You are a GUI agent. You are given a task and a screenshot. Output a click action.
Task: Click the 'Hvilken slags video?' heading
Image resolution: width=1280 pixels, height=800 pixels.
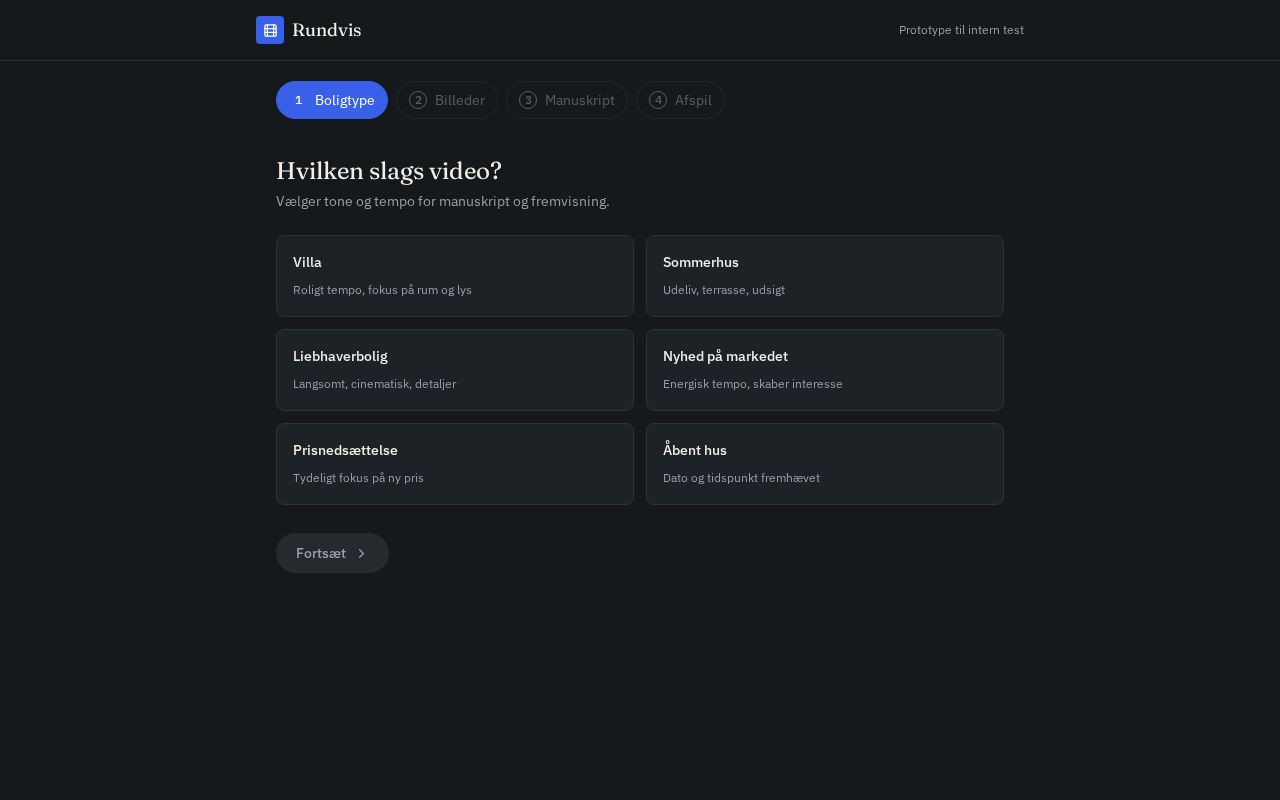pyautogui.click(x=389, y=171)
